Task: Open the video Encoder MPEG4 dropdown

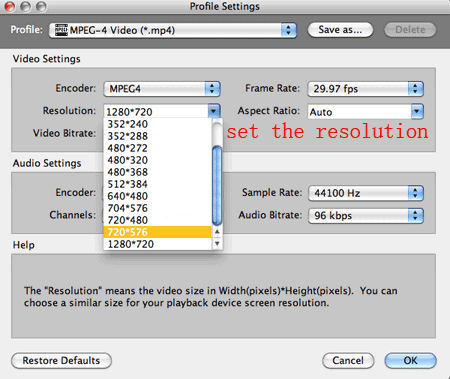Action: click(x=162, y=89)
